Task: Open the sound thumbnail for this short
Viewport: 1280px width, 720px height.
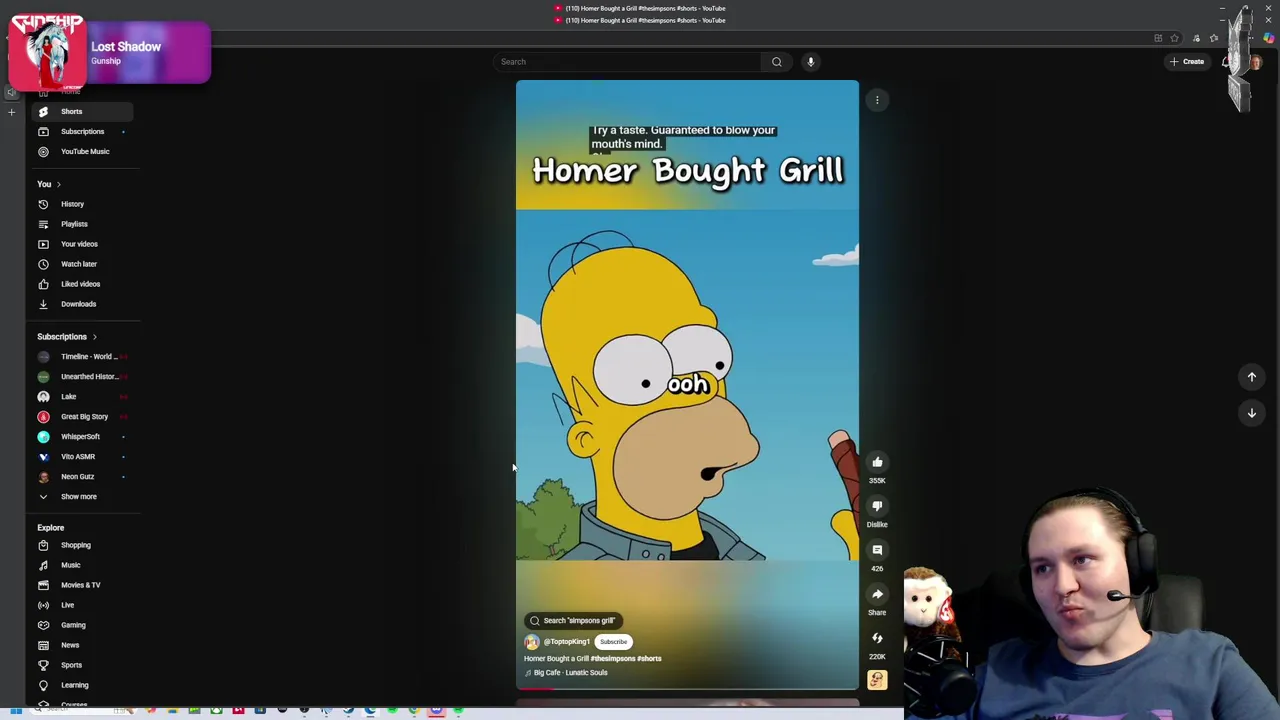Action: (877, 680)
